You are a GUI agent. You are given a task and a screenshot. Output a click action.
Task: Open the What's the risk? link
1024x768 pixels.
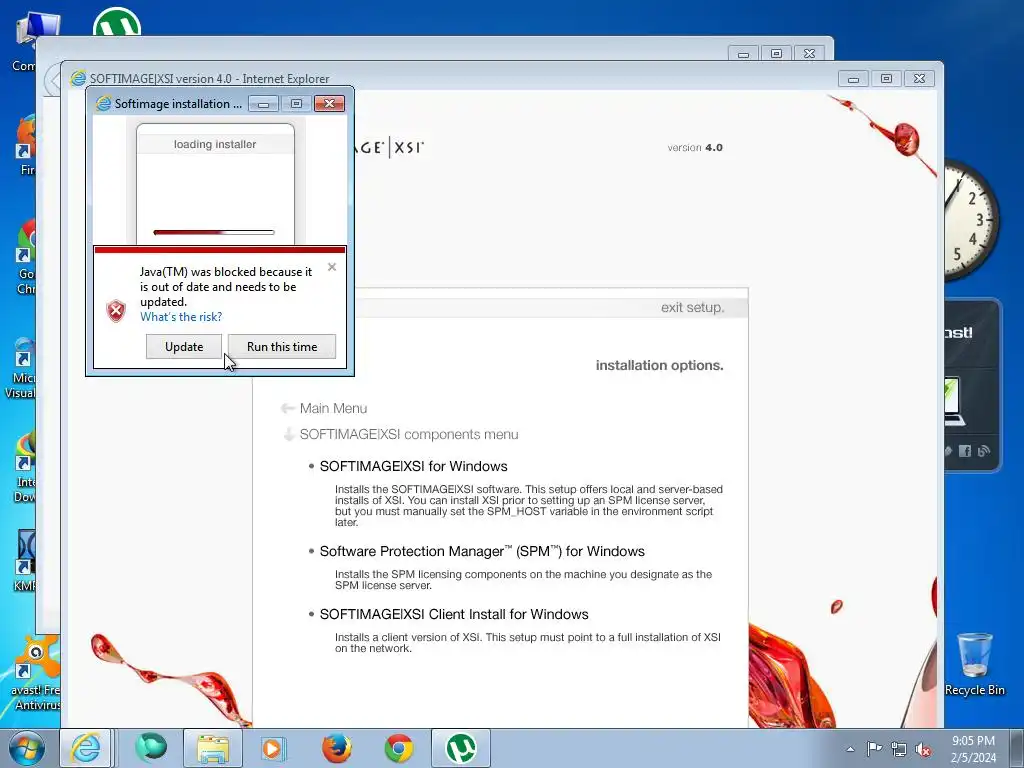tap(181, 317)
